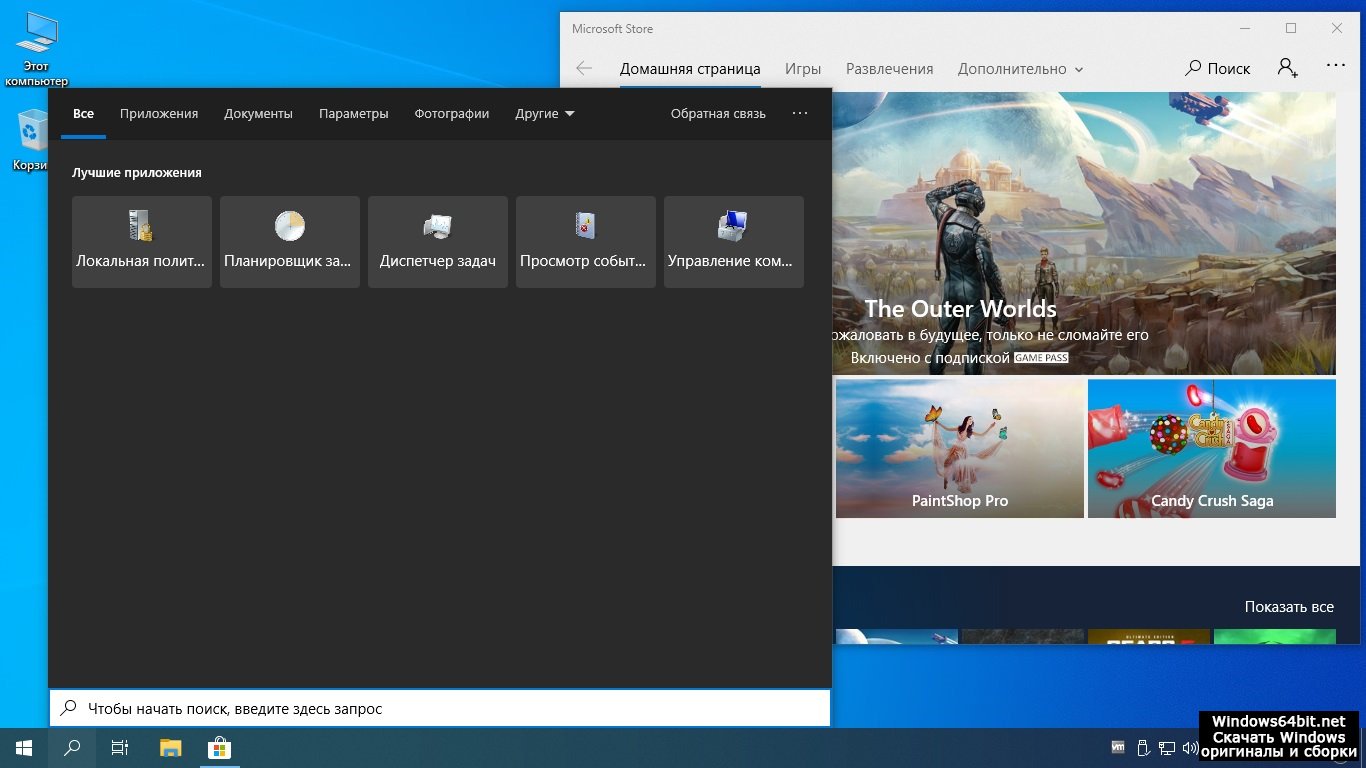This screenshot has height=768, width=1366.
Task: Click the Показать все link
Action: (x=1289, y=607)
